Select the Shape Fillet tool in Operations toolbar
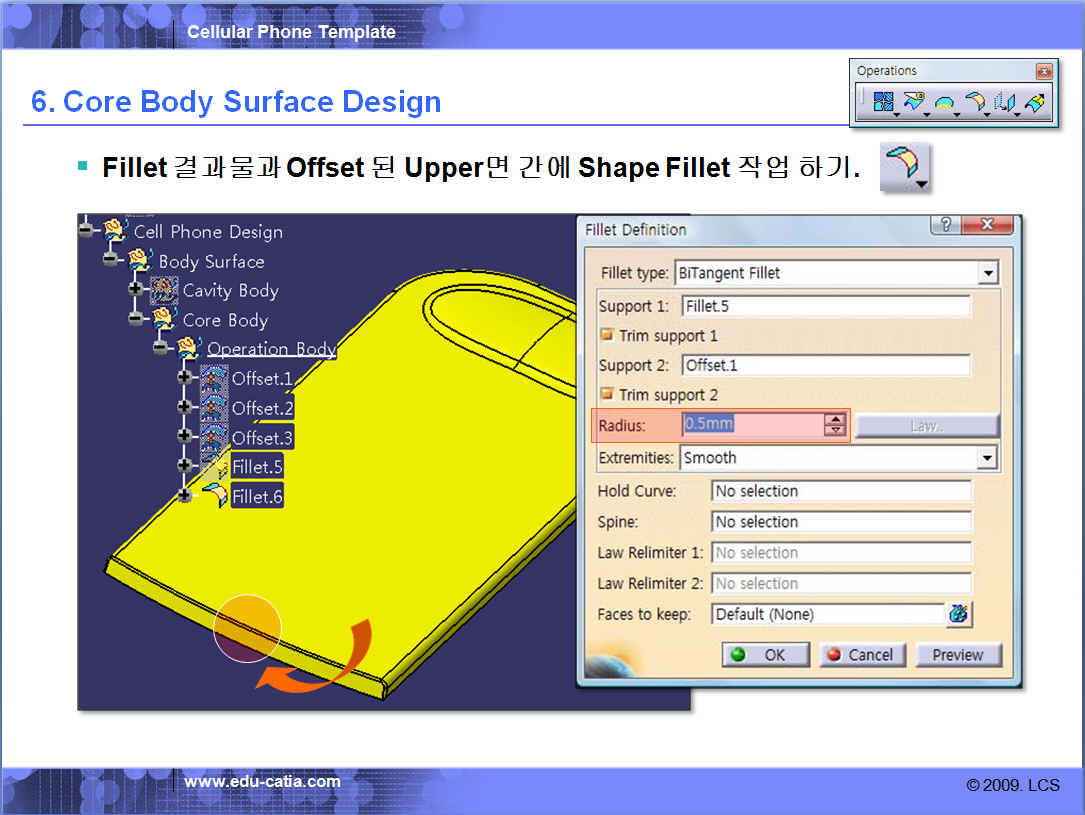 [x=975, y=102]
